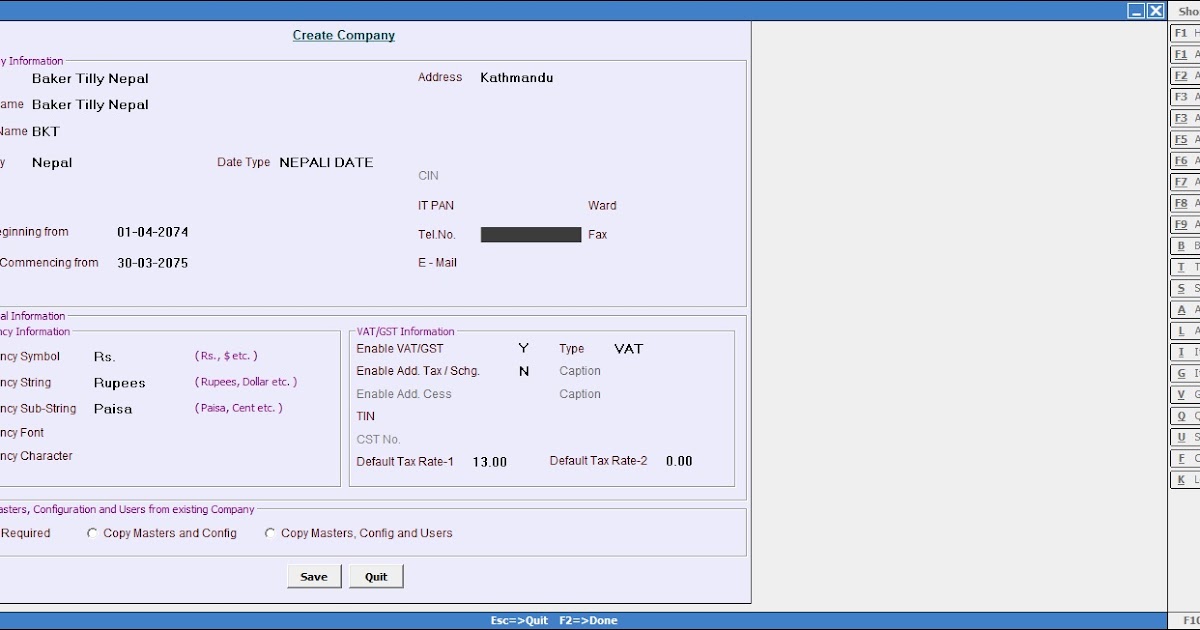The image size is (1200, 630).
Task: Click the S hotkey sidebar button
Action: pyautogui.click(x=1185, y=288)
